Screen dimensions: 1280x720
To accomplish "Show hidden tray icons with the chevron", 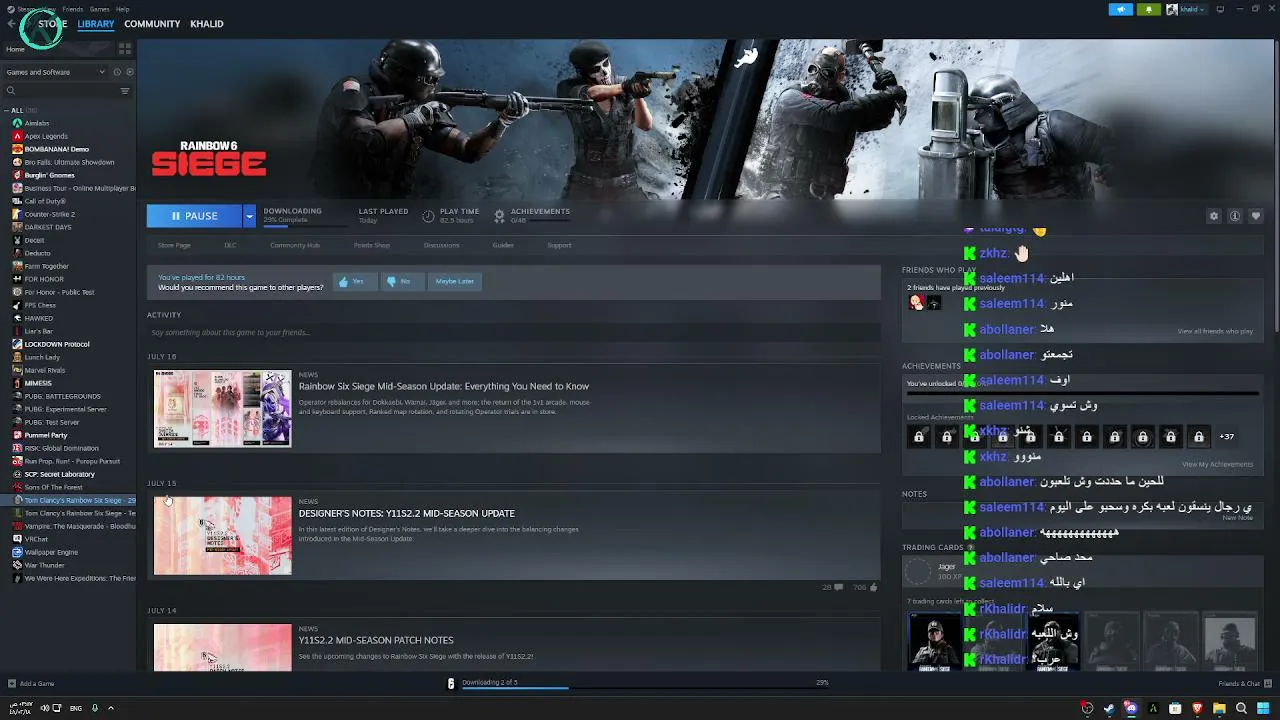I will click(110, 708).
